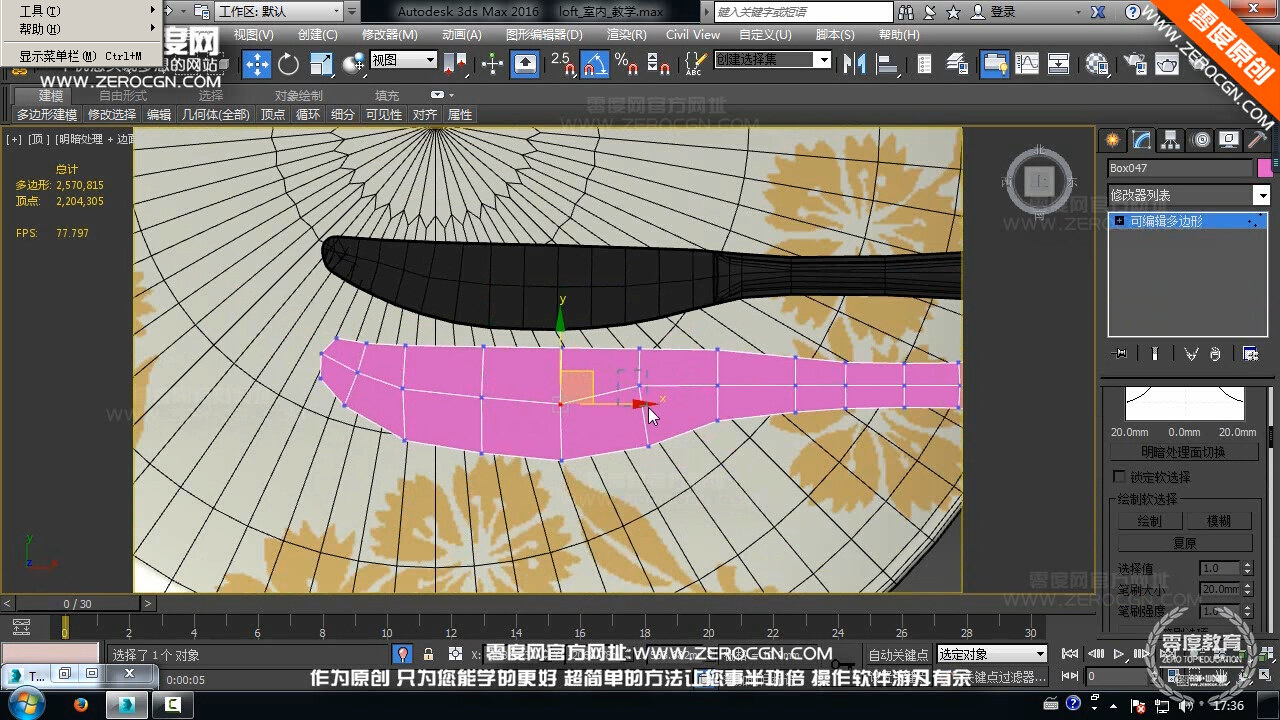
Task: Click the 模糊 button
Action: [x=1219, y=521]
